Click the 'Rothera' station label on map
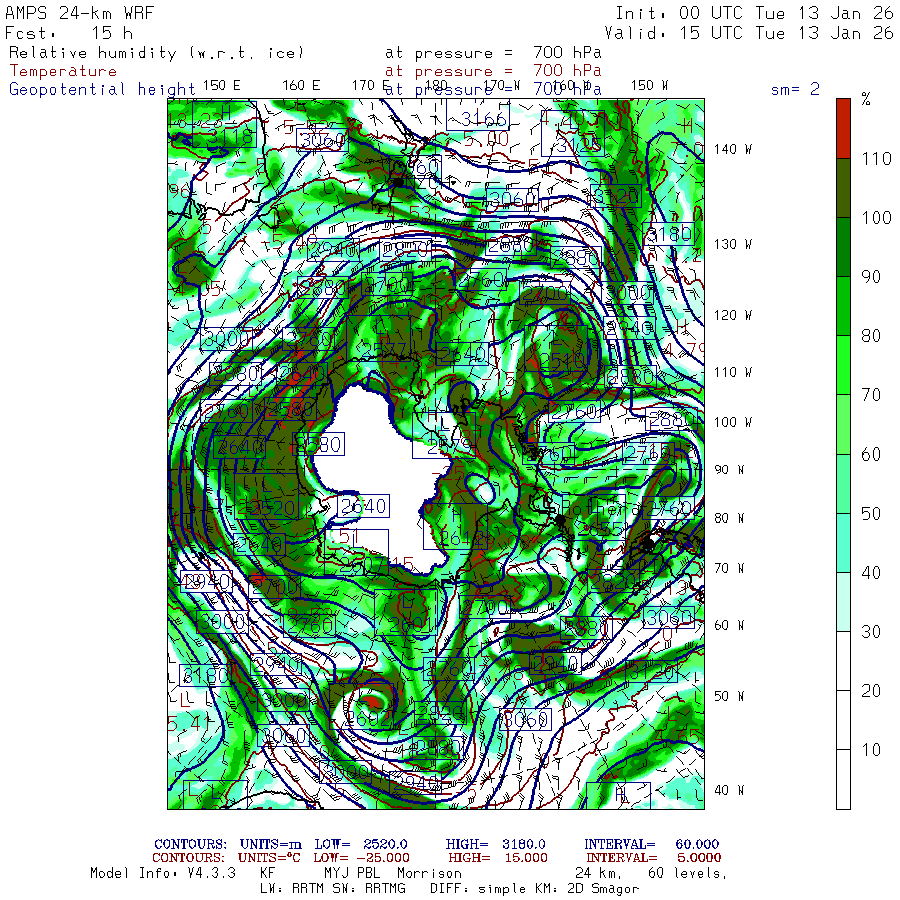 [600, 509]
